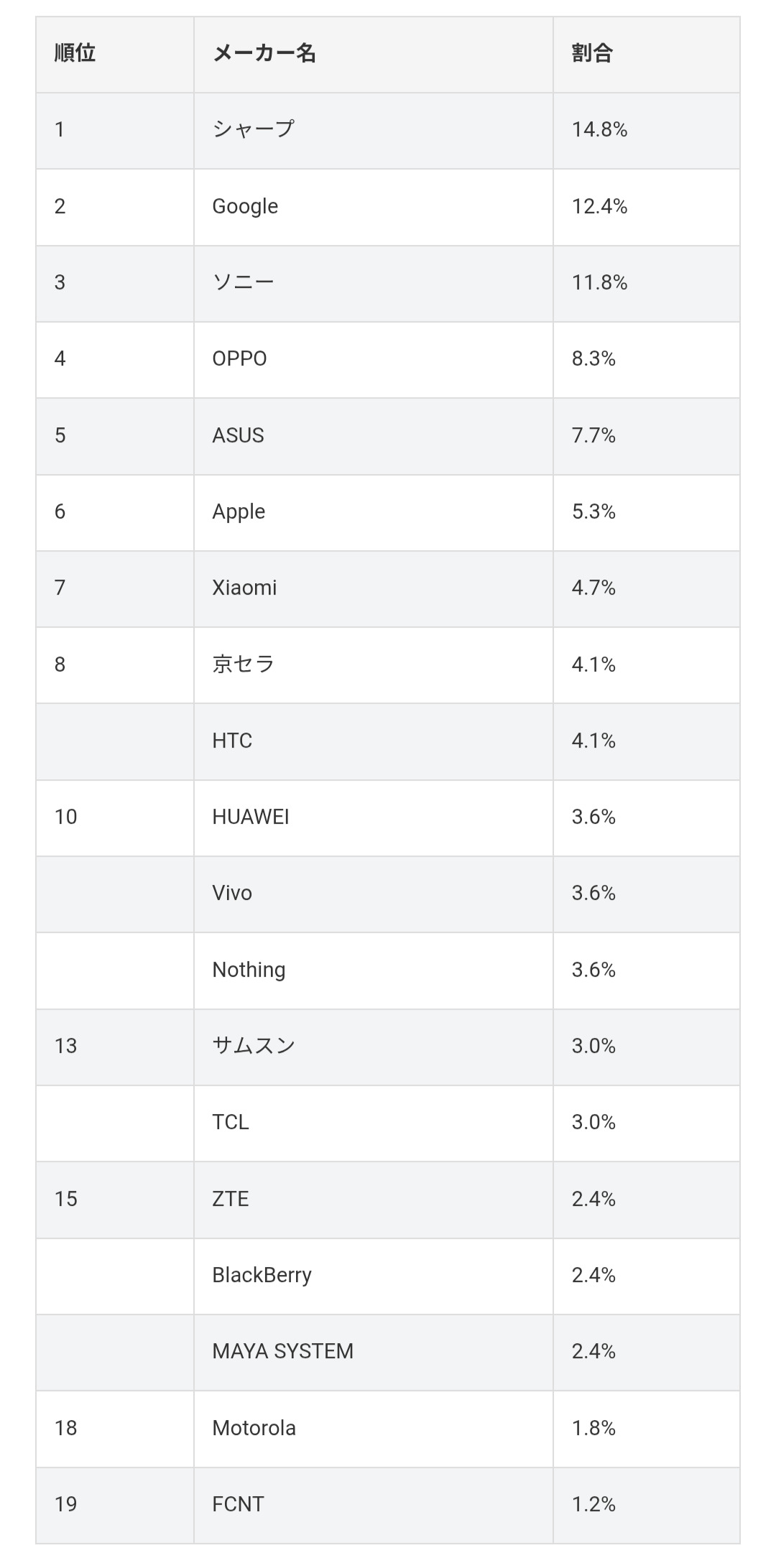776x1568 pixels.
Task: Click the FCNT maker name
Action: (238, 1504)
